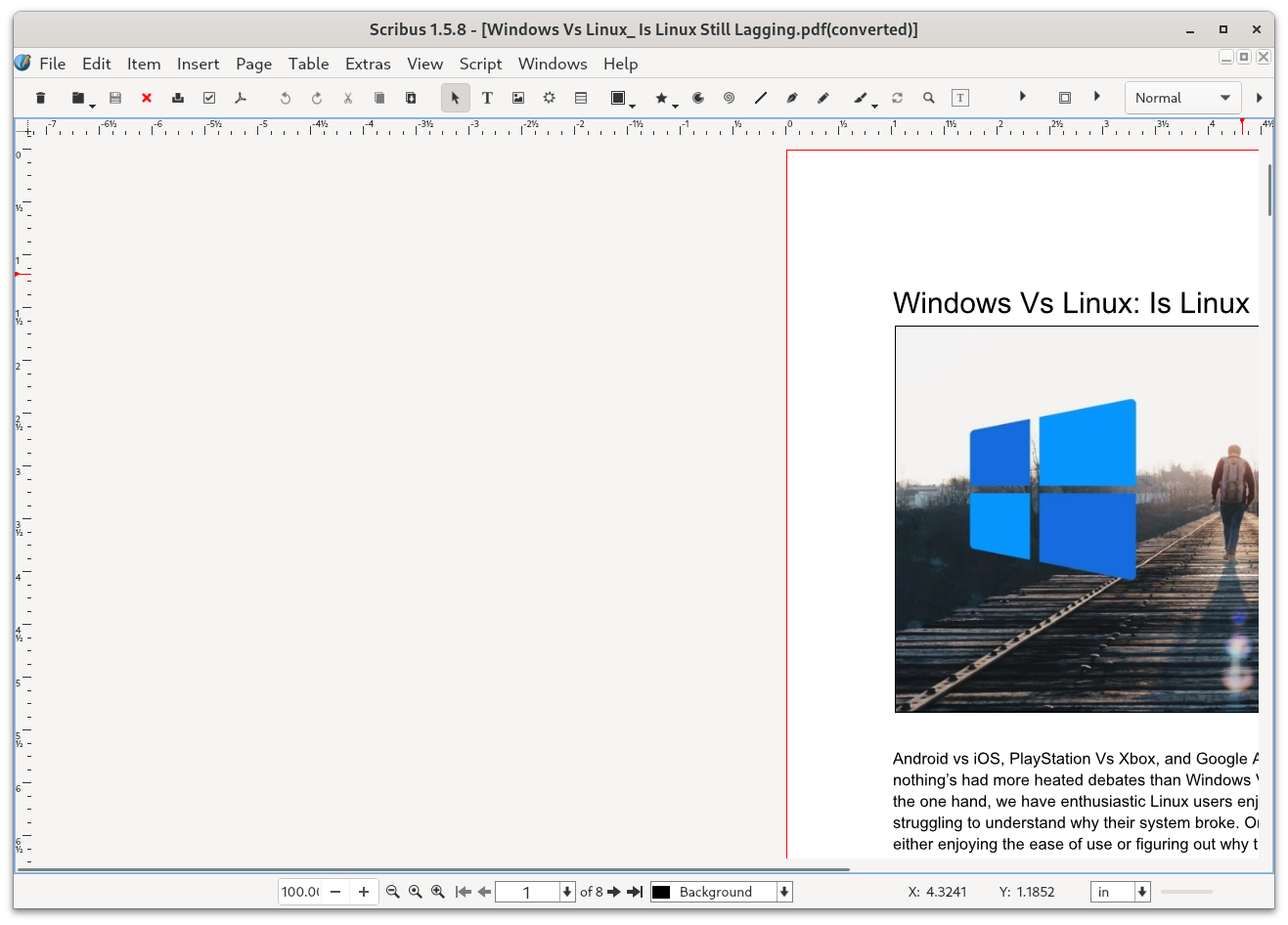
Task: Click the Save as PDF icon
Action: (240, 98)
